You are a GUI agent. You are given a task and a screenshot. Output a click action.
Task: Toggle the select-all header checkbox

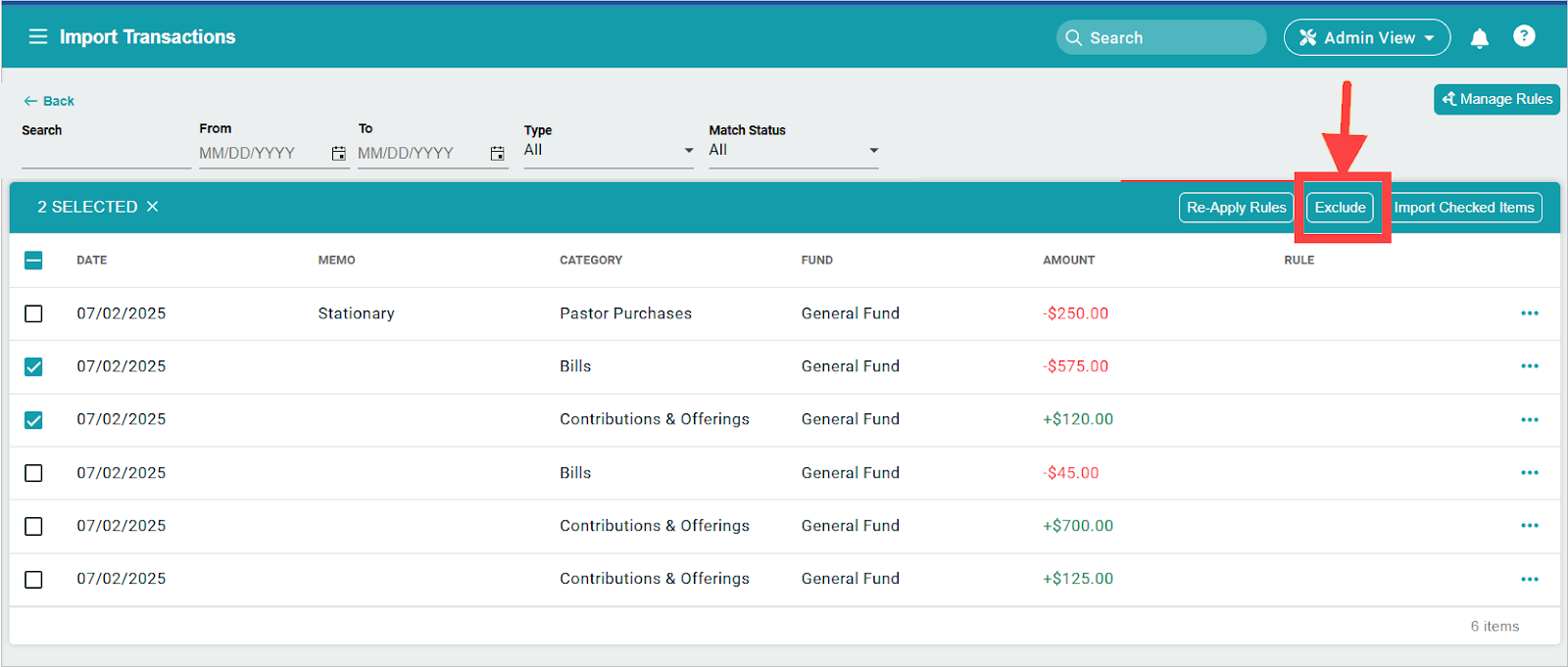click(33, 261)
